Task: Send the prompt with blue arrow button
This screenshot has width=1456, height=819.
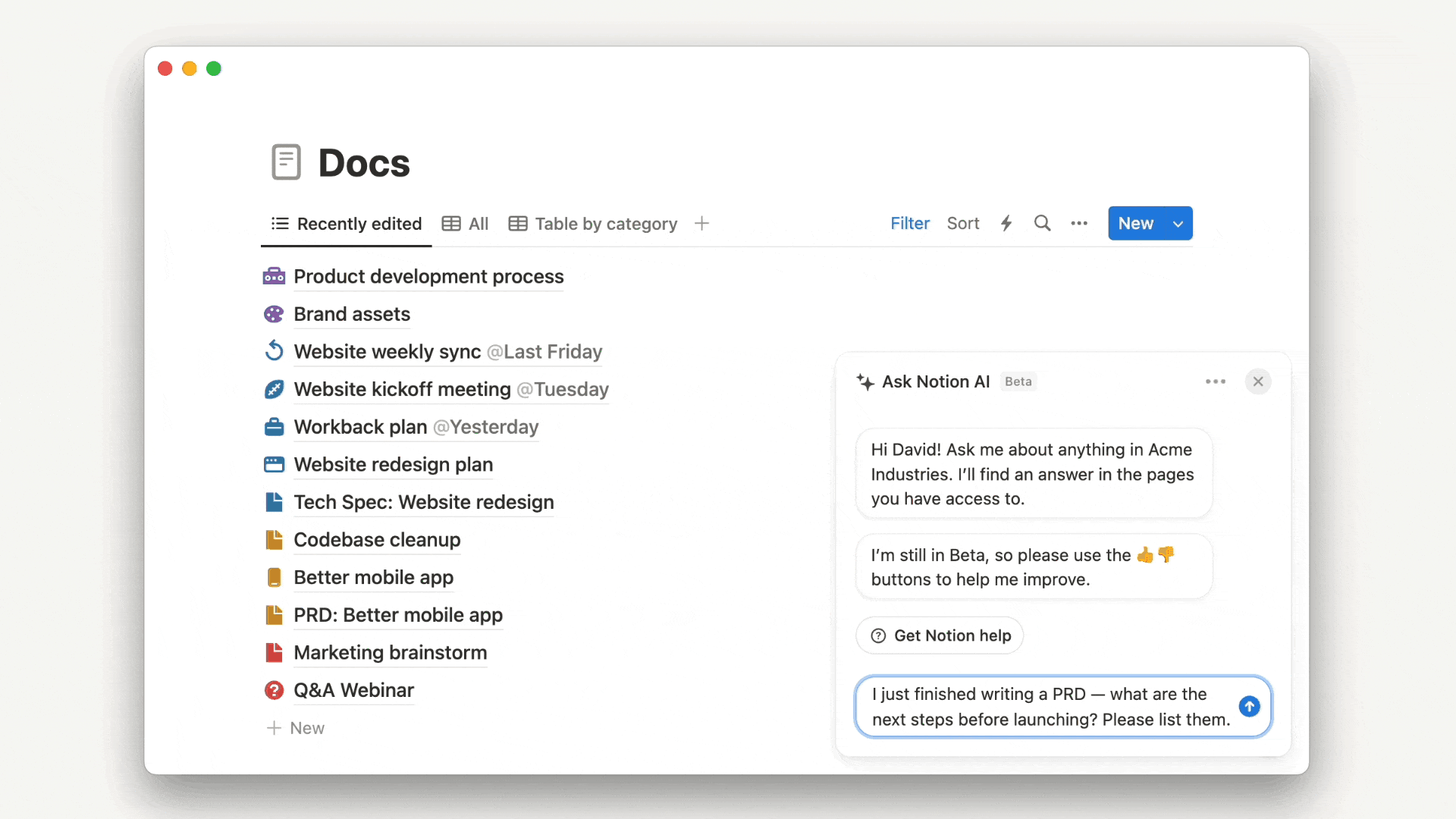Action: (x=1249, y=707)
